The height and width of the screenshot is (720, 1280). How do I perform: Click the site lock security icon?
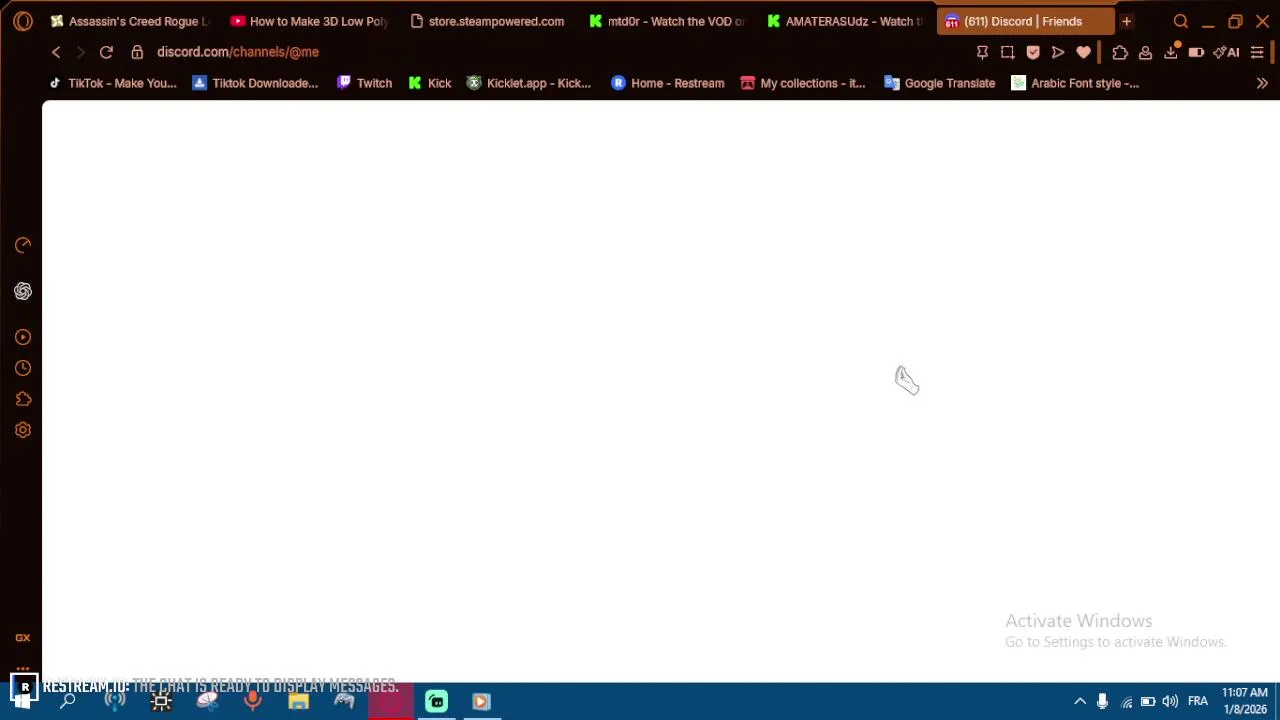pyautogui.click(x=137, y=52)
